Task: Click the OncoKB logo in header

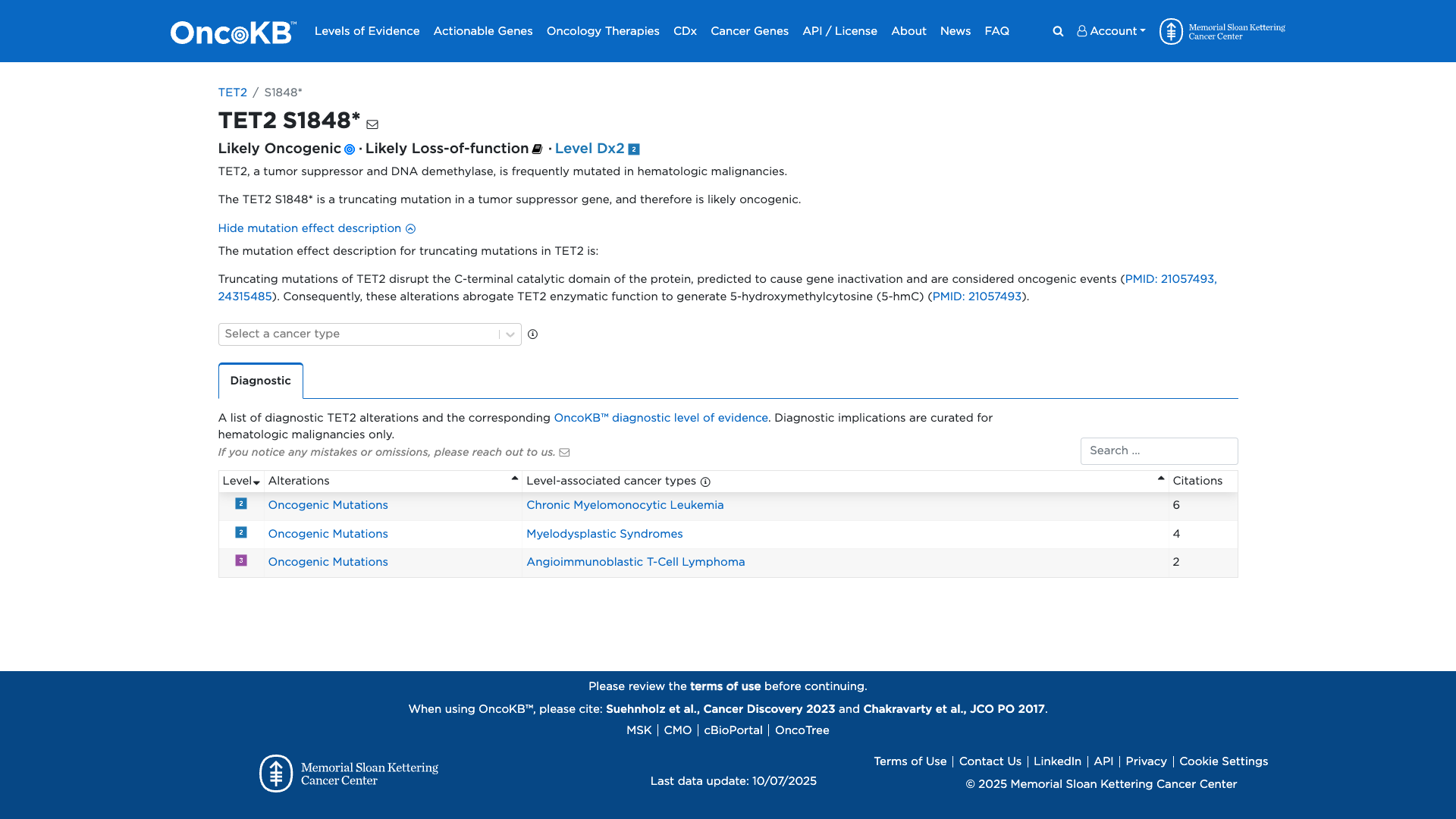Action: (233, 32)
